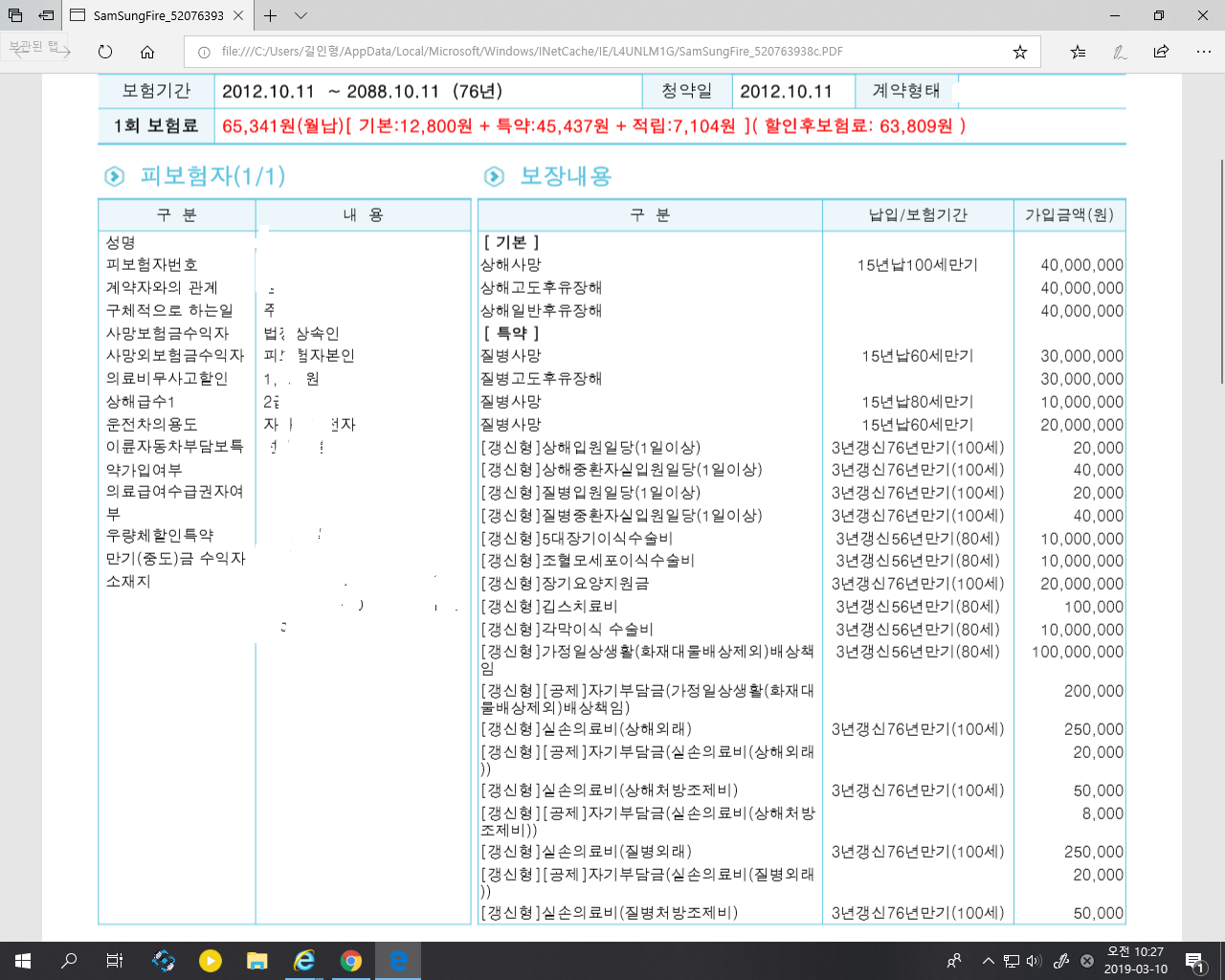This screenshot has height=980, width=1225.
Task: Open the Action Center notifications
Action: [1194, 961]
